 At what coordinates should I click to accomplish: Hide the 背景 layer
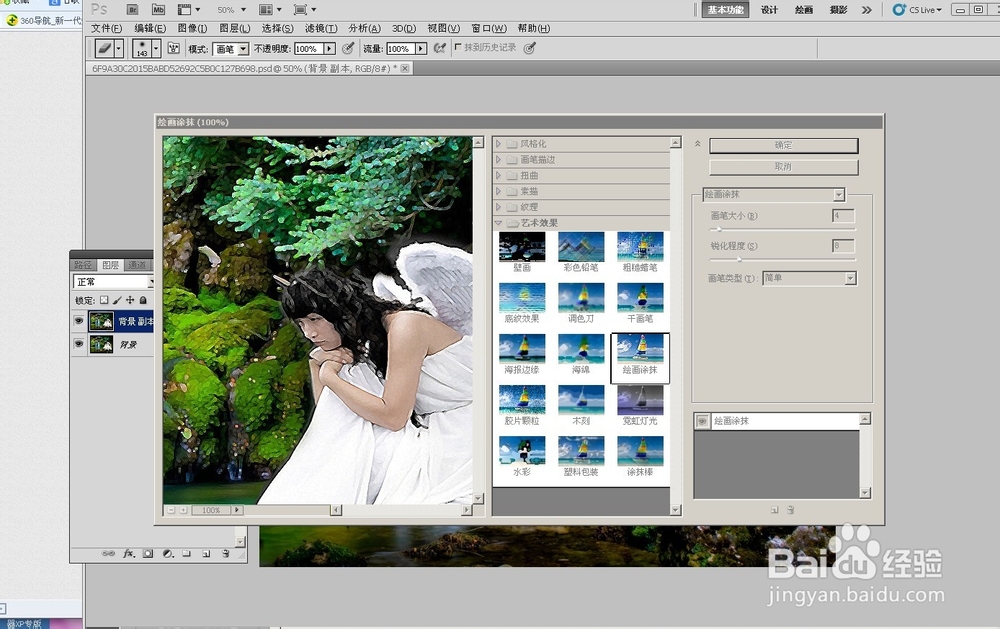coord(78,344)
